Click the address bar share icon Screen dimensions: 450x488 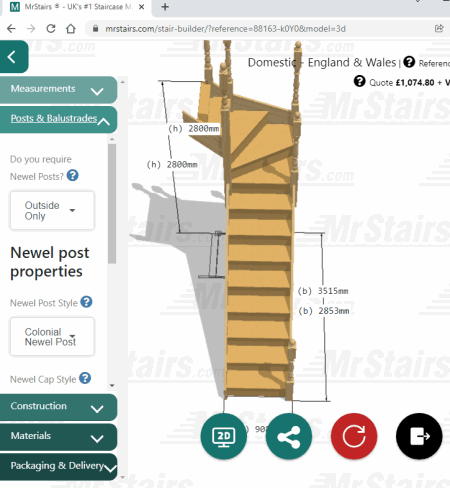[439, 28]
